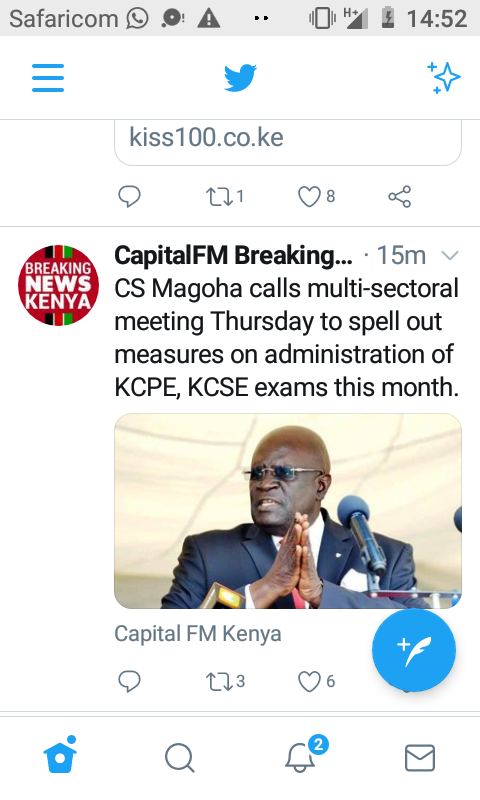Tap the Twitter bird logo

point(240,78)
